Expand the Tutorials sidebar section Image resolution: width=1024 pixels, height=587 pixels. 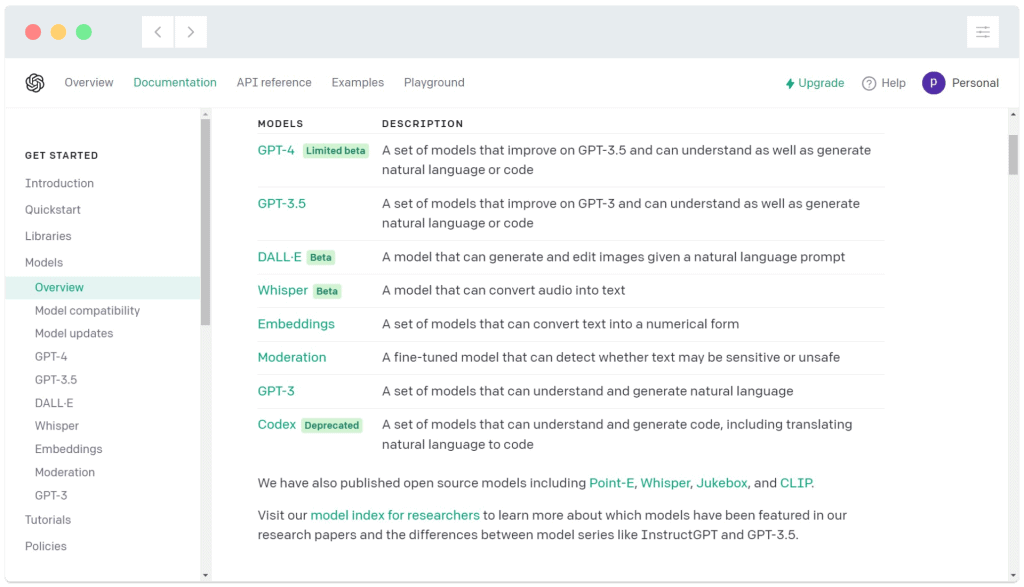coord(48,520)
